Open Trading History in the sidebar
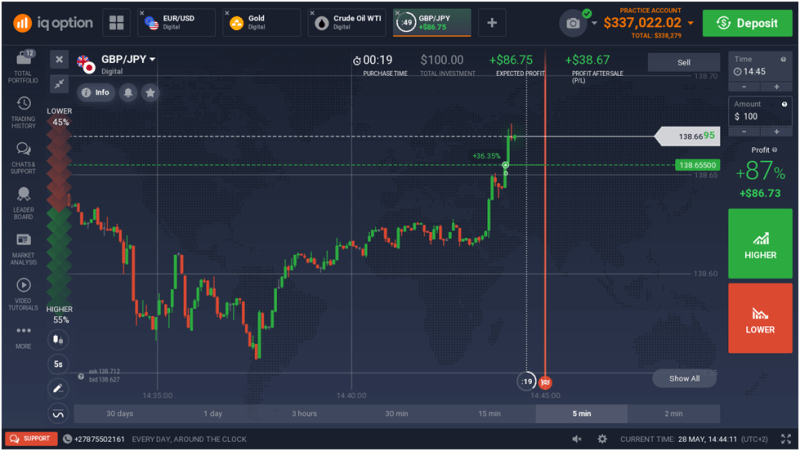800x451 pixels. [x=23, y=112]
